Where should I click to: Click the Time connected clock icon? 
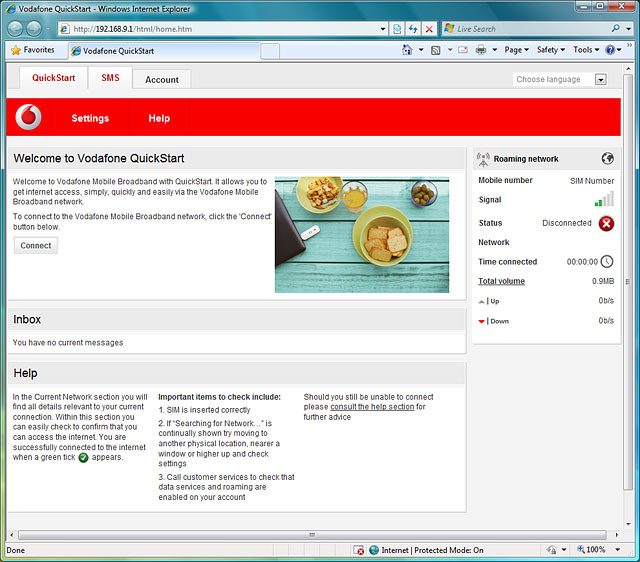(607, 261)
